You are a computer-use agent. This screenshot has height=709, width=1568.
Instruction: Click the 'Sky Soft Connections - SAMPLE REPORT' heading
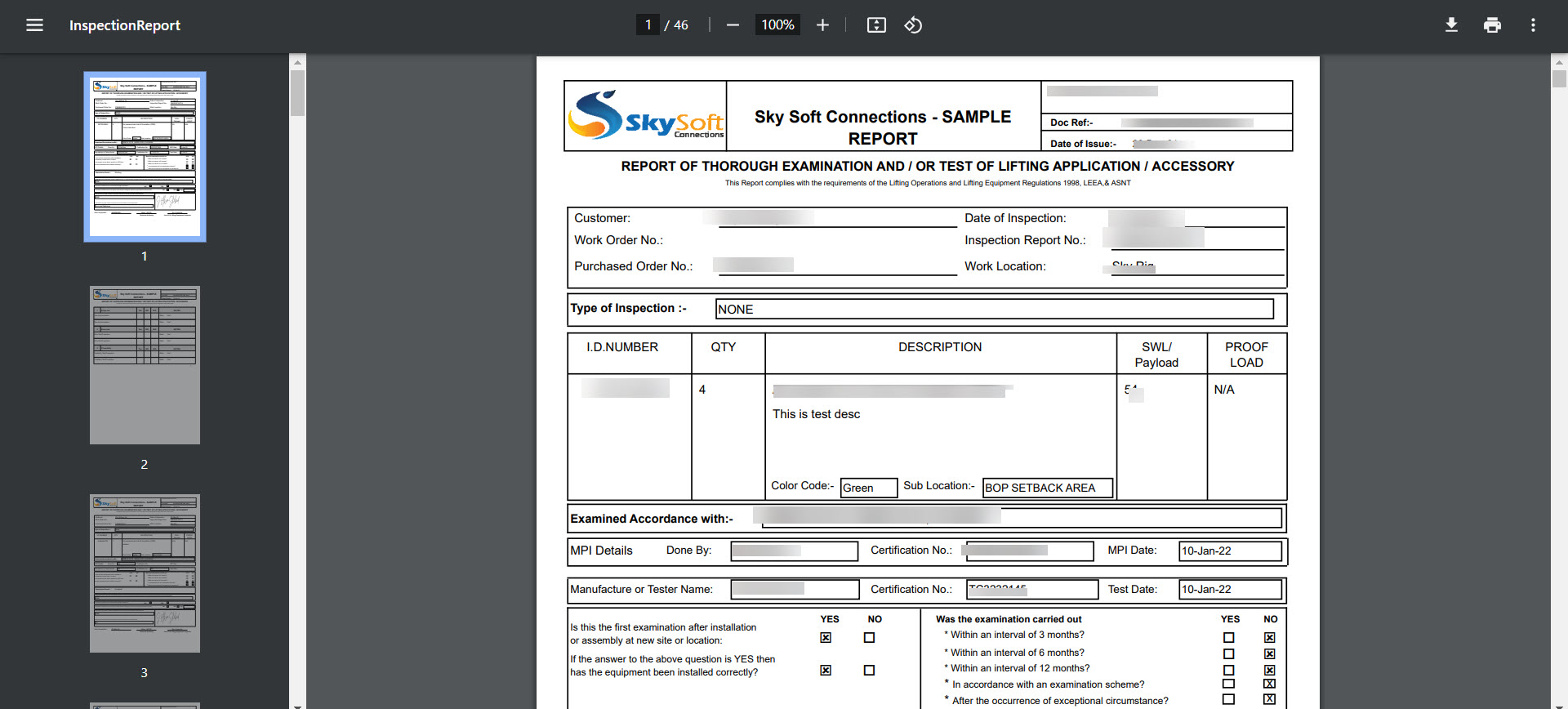pyautogui.click(x=883, y=127)
